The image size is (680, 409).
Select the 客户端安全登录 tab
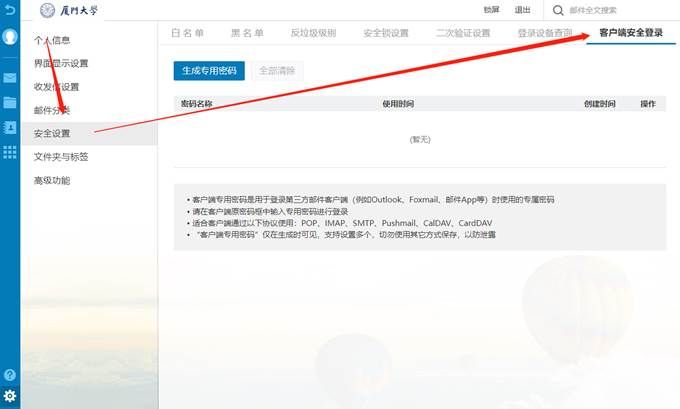point(630,33)
